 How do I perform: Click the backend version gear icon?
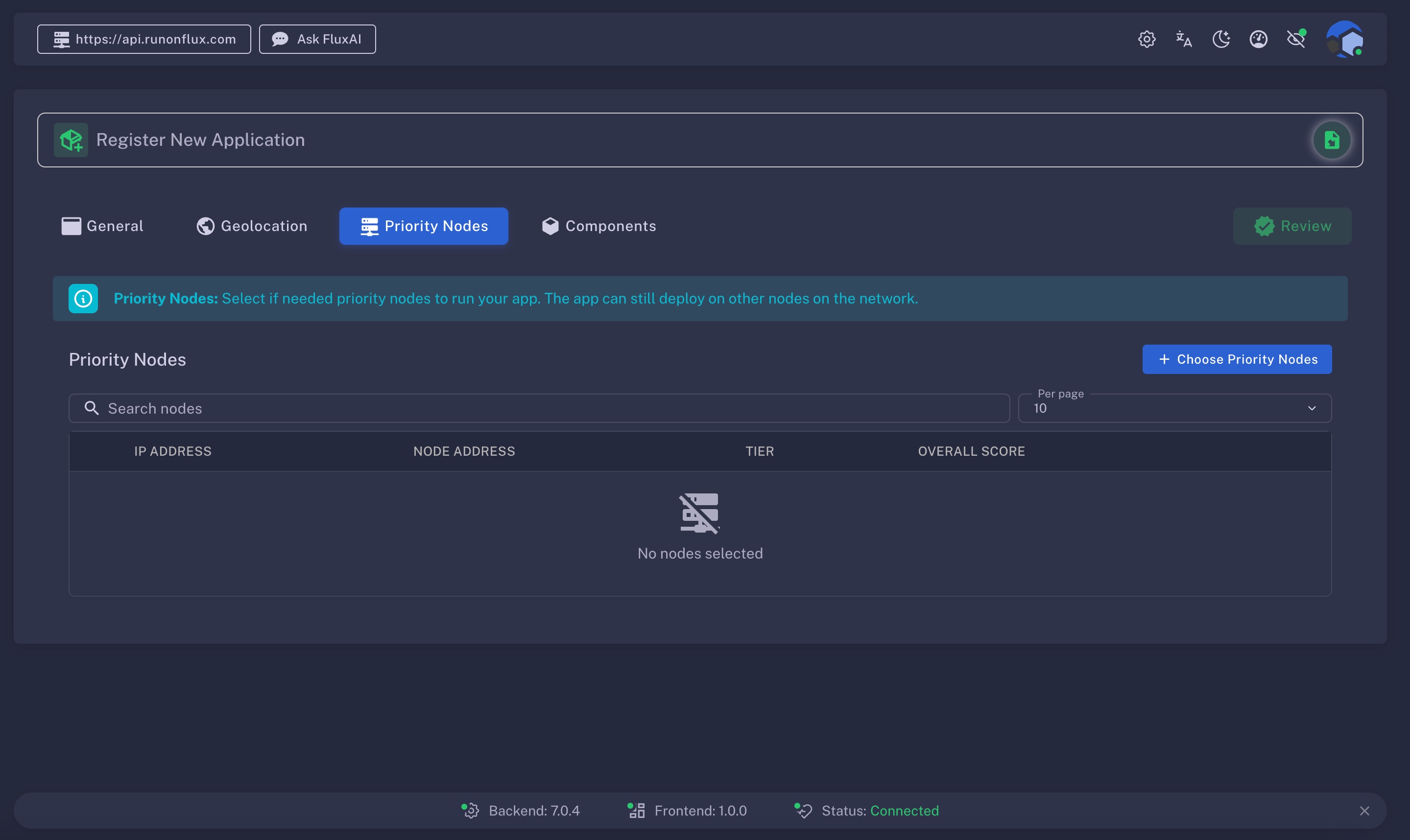pos(470,811)
